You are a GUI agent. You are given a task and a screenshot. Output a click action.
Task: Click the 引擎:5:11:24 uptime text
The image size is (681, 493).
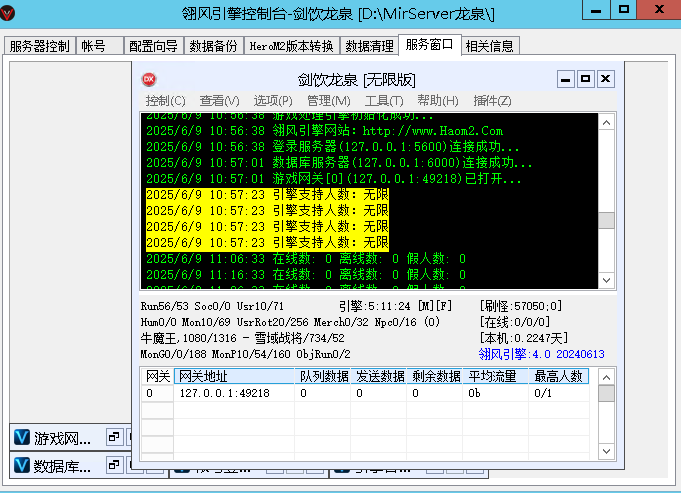(x=374, y=306)
